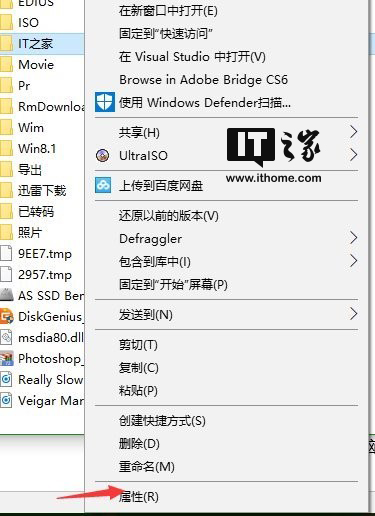
Task: Click the 已转码 folder icon
Action: (x=6, y=212)
